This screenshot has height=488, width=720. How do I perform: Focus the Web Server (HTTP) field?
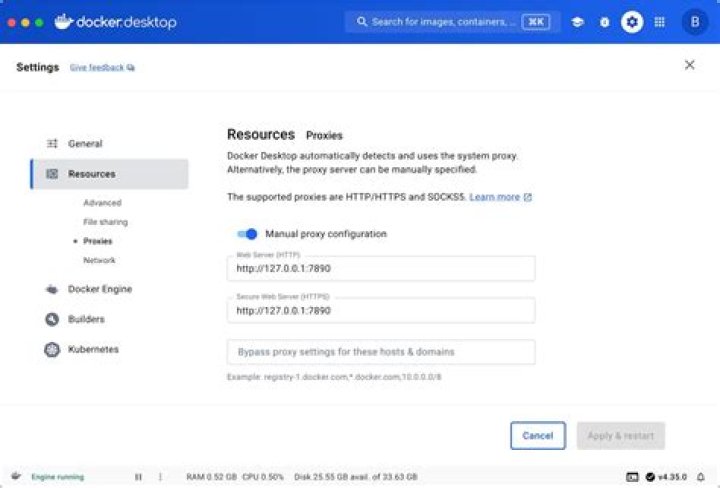(381, 269)
